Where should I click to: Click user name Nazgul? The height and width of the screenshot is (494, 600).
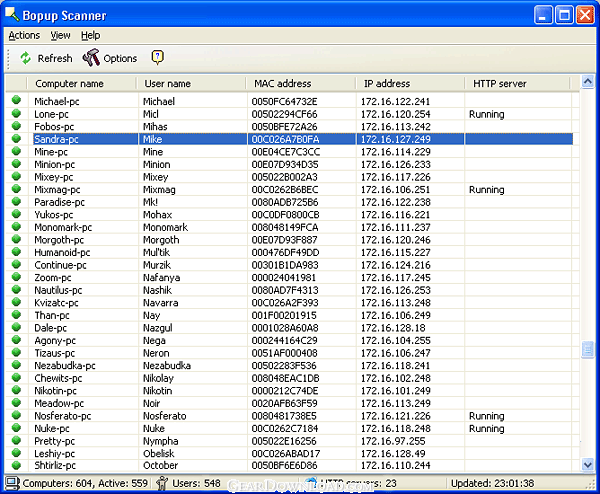tap(158, 328)
